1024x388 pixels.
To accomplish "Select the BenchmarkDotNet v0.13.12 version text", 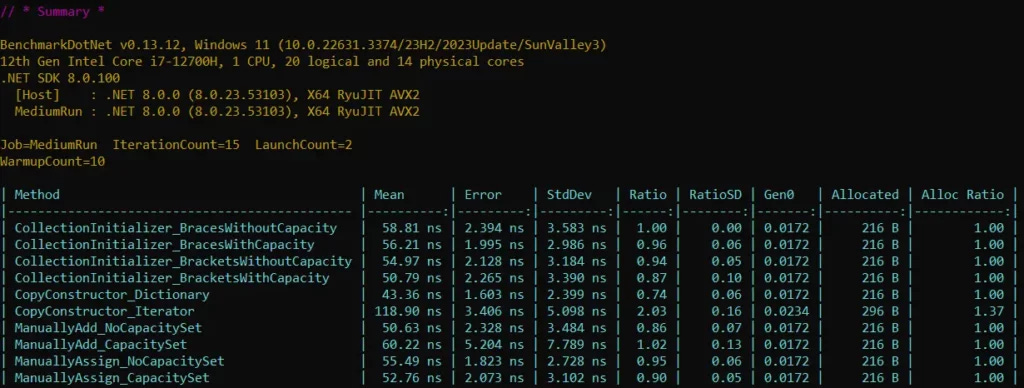I will click(x=93, y=45).
